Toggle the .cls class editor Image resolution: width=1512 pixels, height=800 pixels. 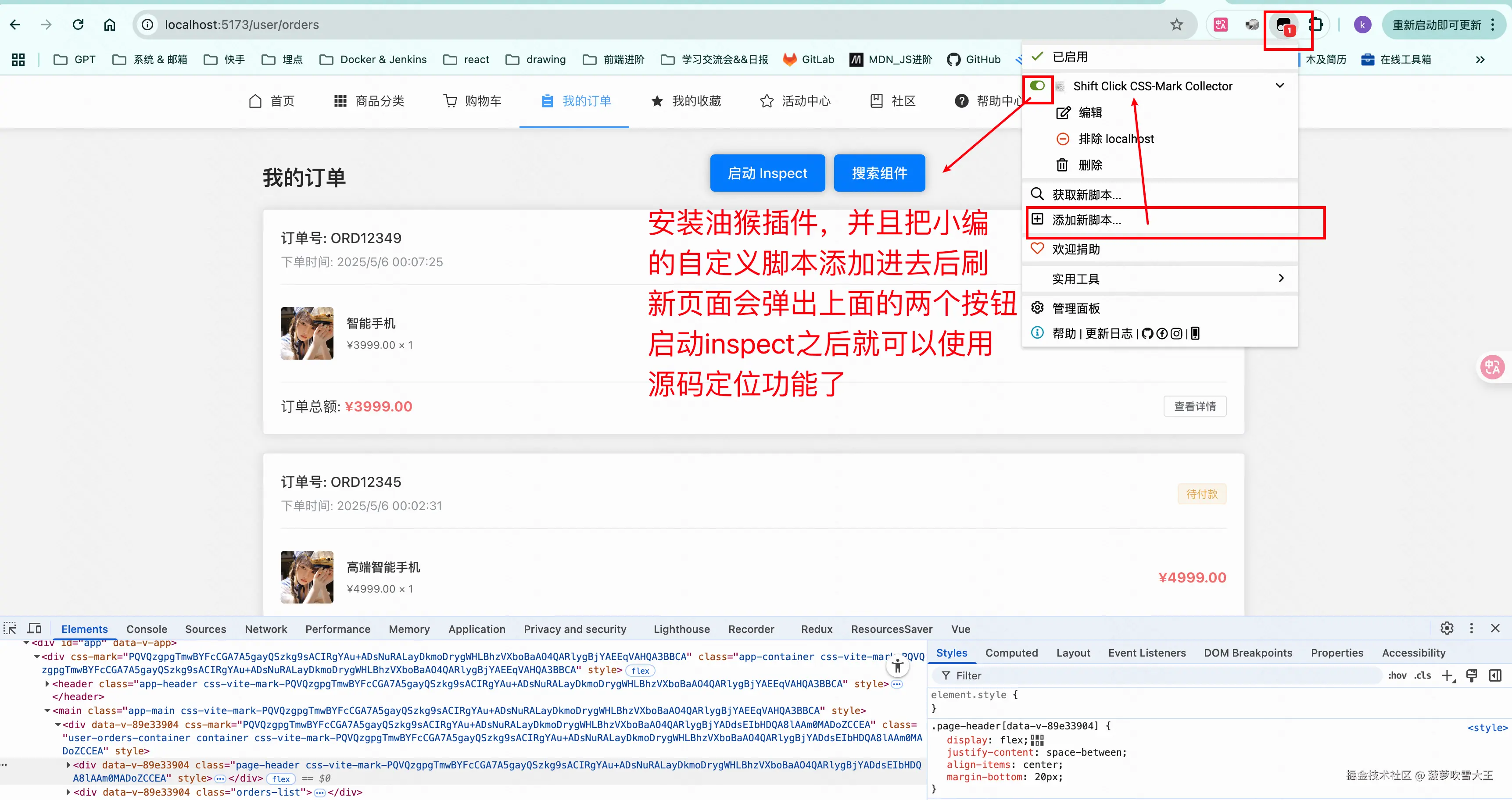1422,676
